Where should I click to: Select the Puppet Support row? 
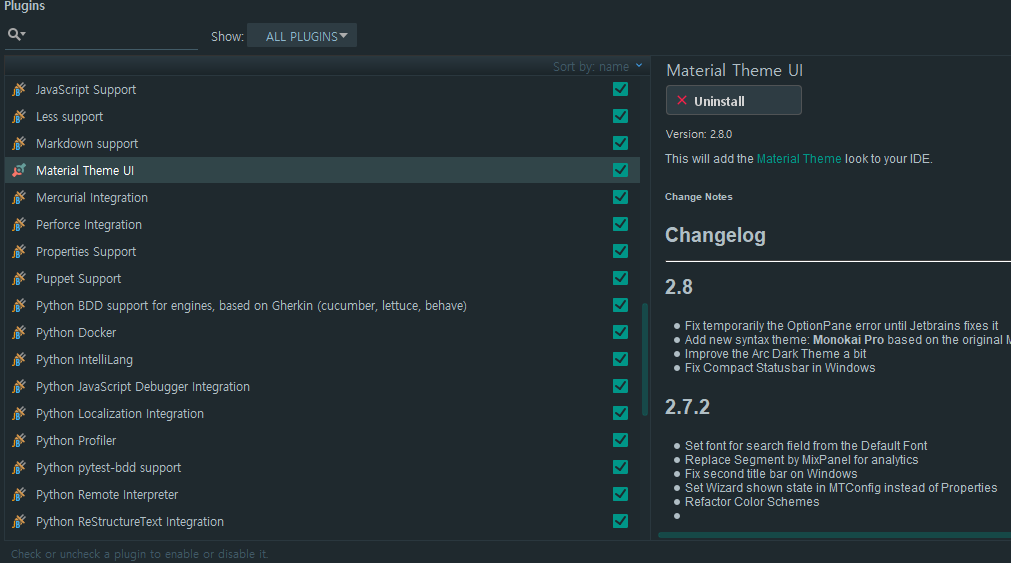point(322,279)
